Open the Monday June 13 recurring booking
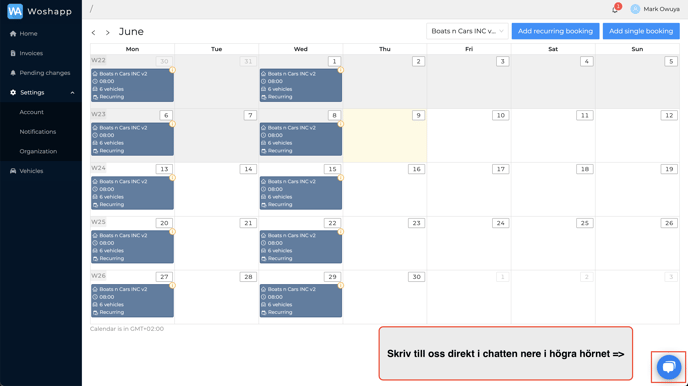 [x=132, y=193]
